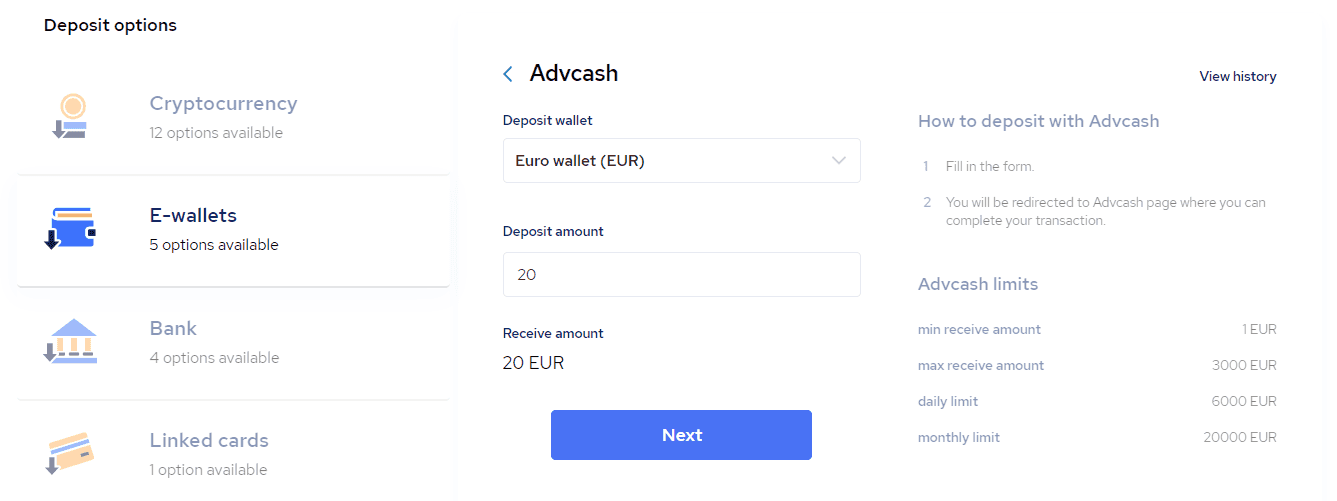
Task: Open the Deposit wallet dropdown chevron
Action: [x=839, y=161]
